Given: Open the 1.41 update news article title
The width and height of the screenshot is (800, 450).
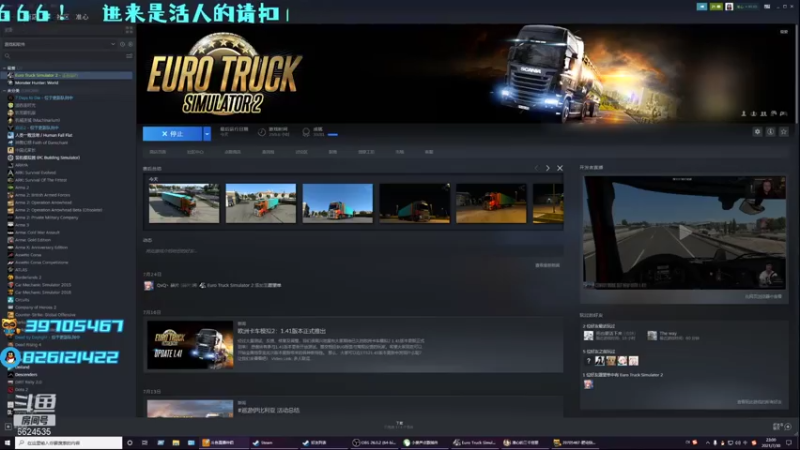Looking at the screenshot, I should (x=282, y=331).
